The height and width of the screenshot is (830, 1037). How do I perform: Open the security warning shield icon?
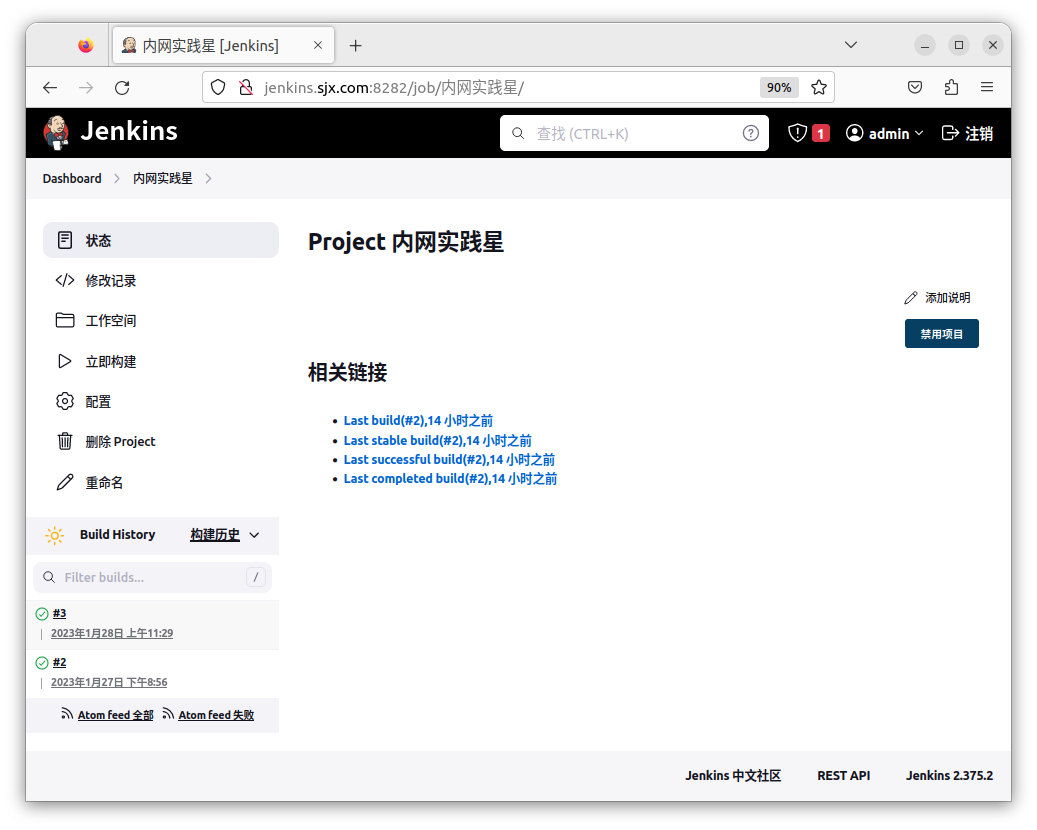[x=797, y=133]
